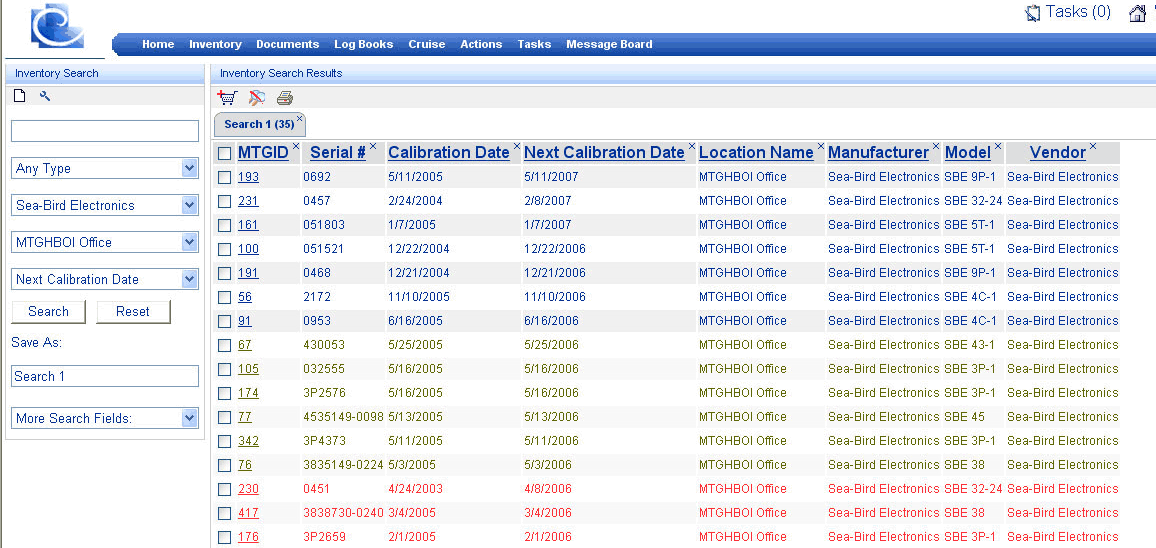Open the Any Type dropdown
1156x548 pixels.
(105, 168)
